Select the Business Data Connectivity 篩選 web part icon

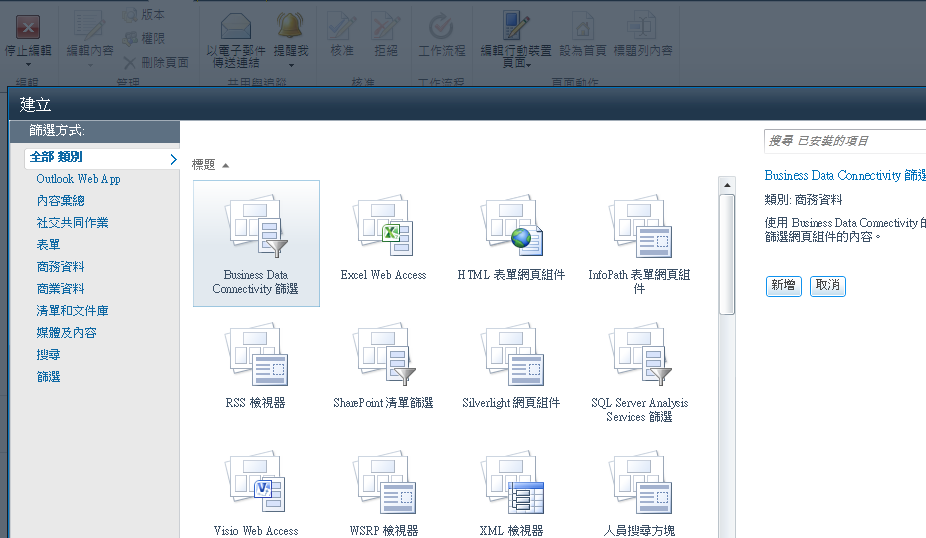click(x=256, y=228)
